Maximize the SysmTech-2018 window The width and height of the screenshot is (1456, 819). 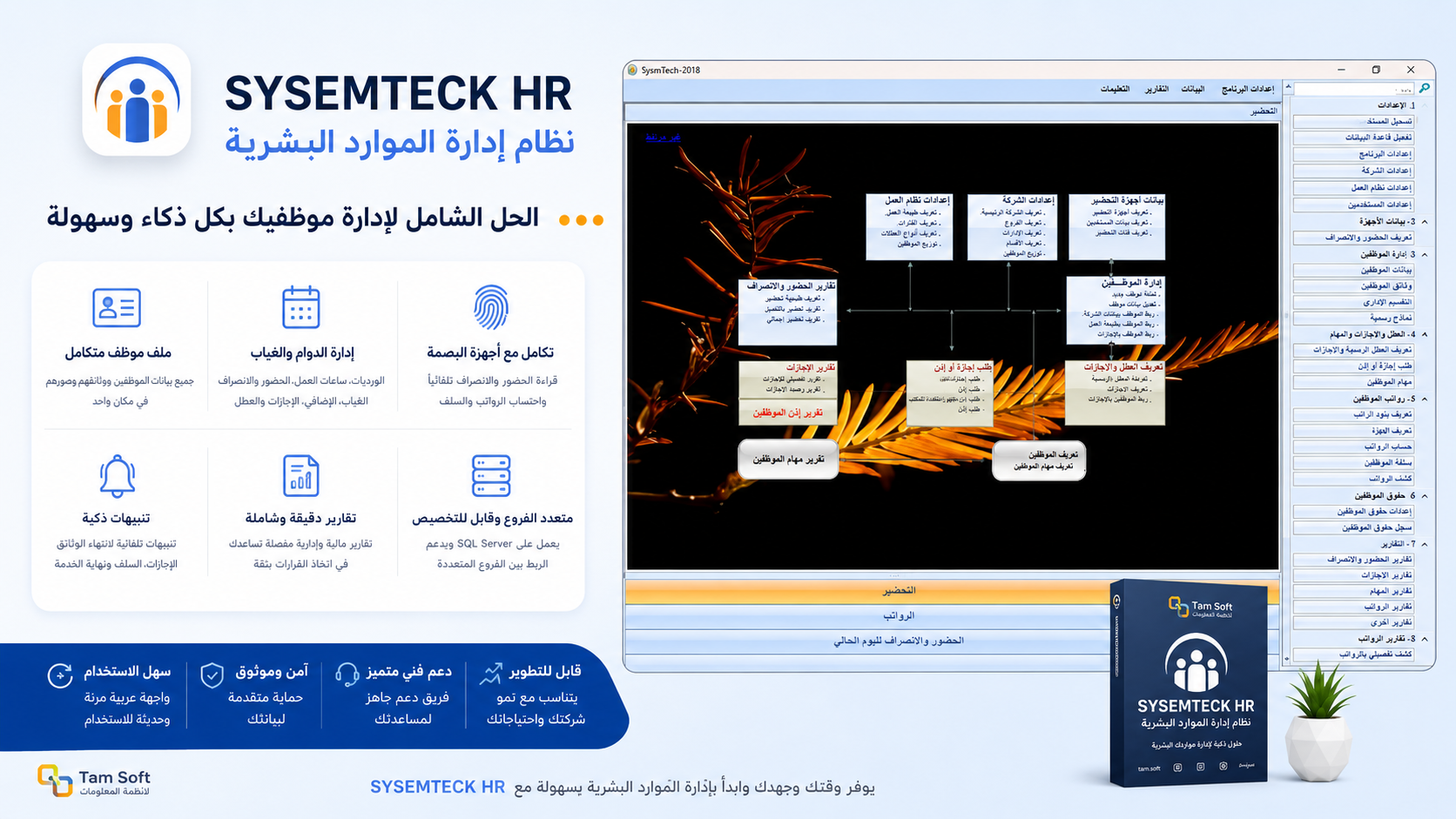(x=1376, y=70)
